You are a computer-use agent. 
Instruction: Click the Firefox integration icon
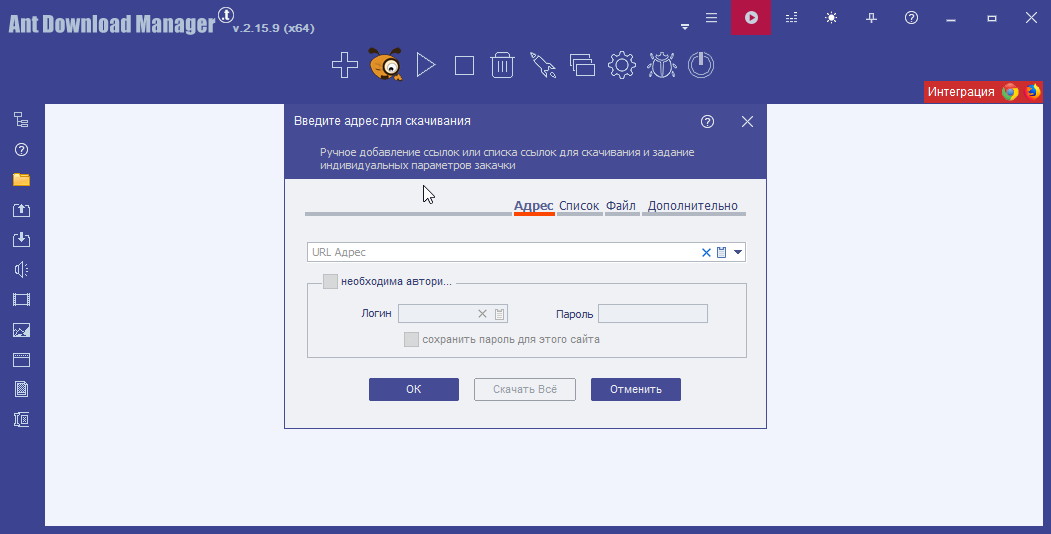tap(1033, 91)
